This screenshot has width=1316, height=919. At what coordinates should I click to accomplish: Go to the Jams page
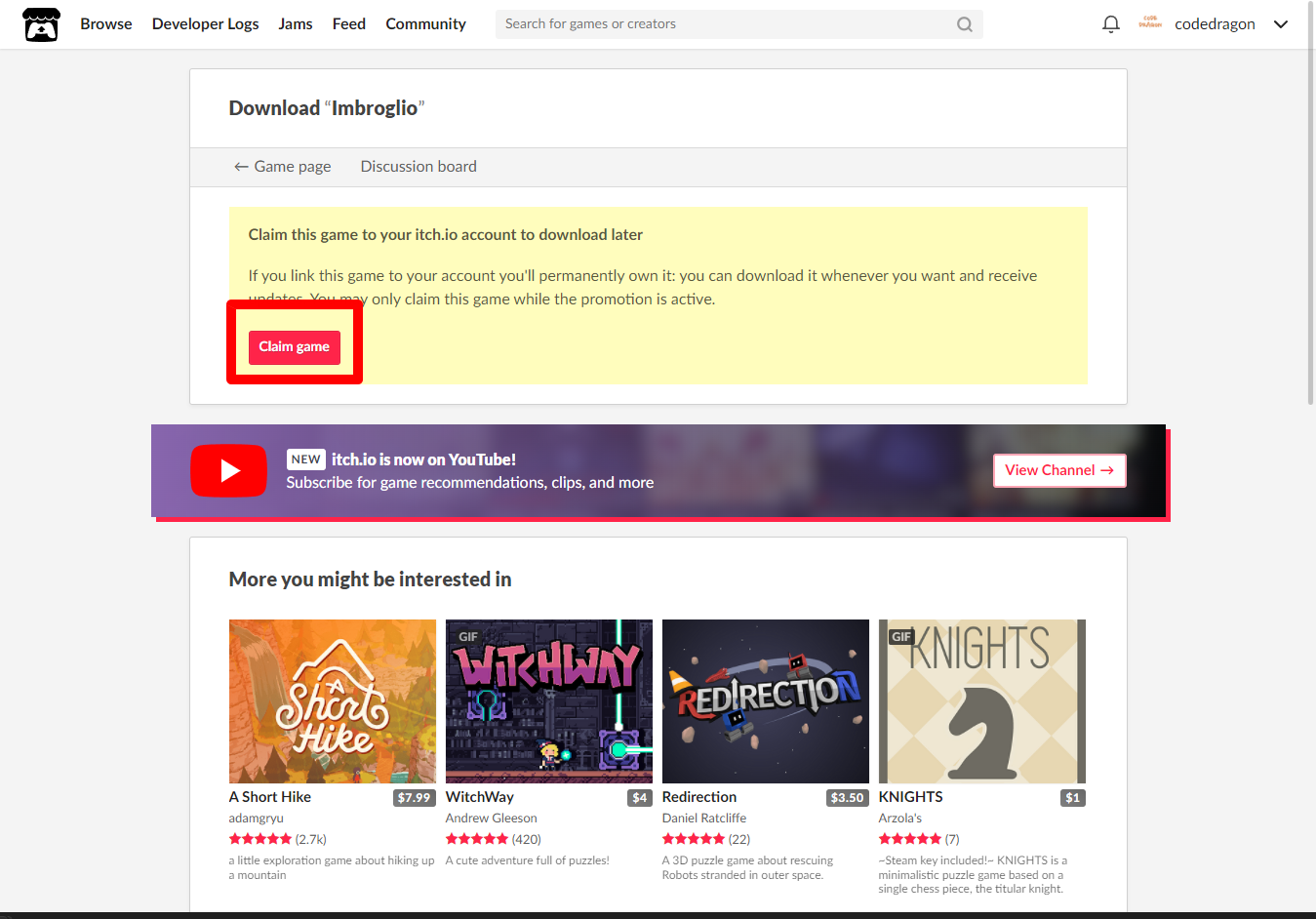(x=296, y=24)
